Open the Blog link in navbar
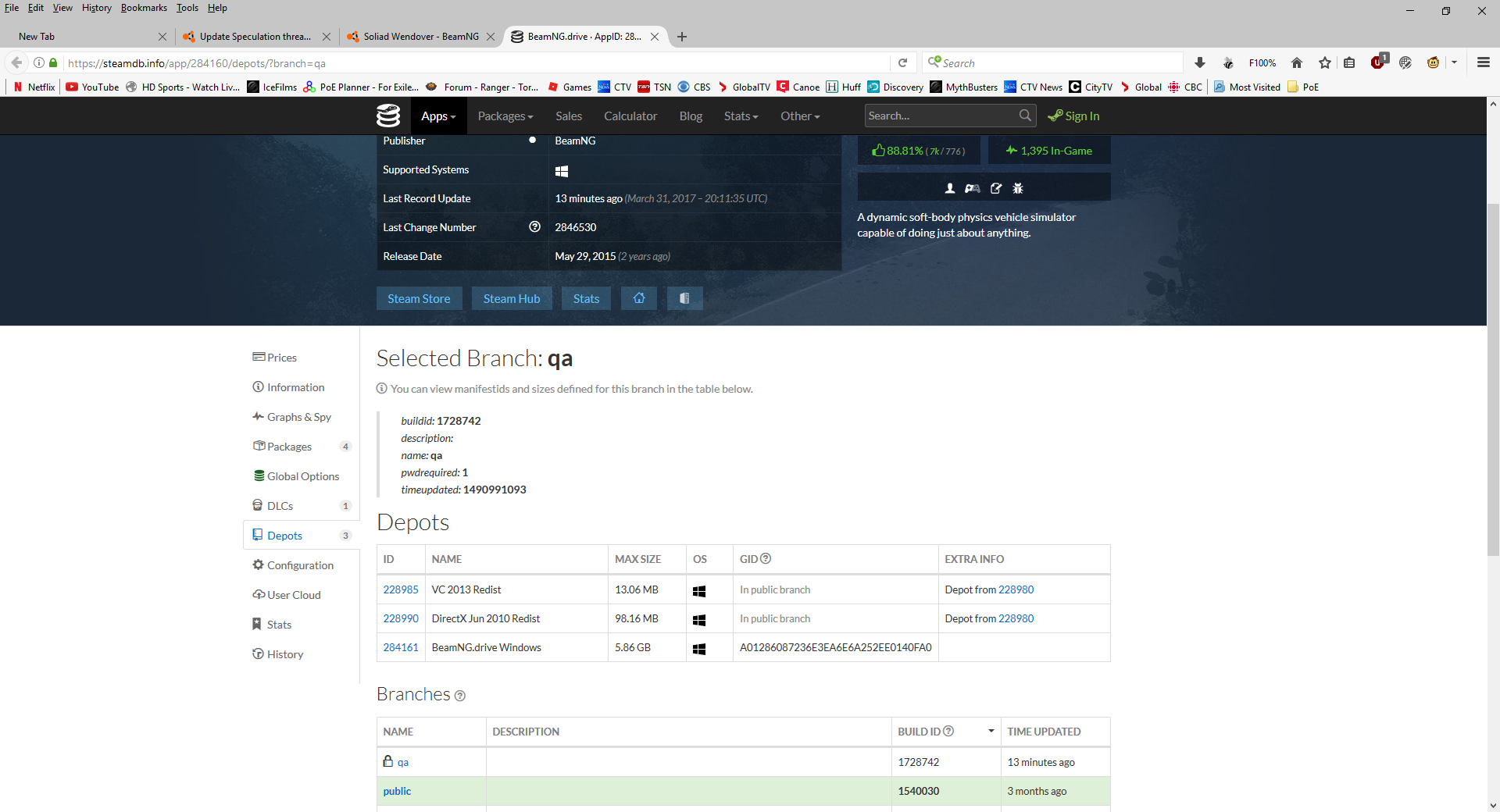The height and width of the screenshot is (812, 1500). [x=691, y=116]
